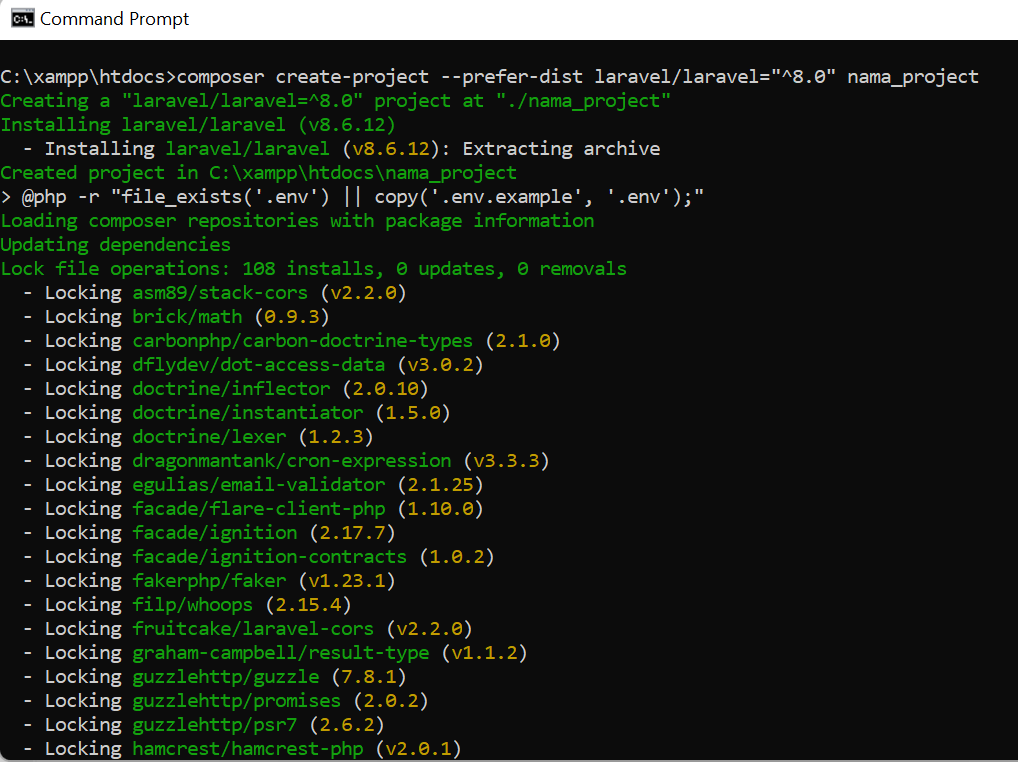Click the 'Updating dependencies' line

[116, 245]
